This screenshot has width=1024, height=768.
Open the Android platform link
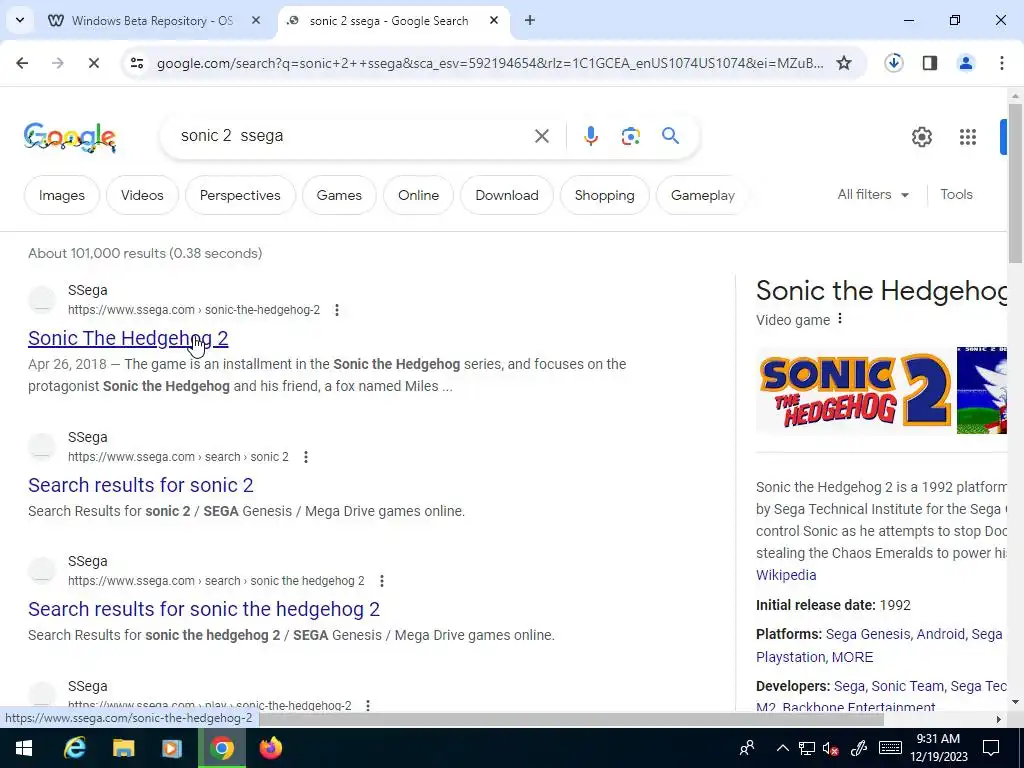940,634
